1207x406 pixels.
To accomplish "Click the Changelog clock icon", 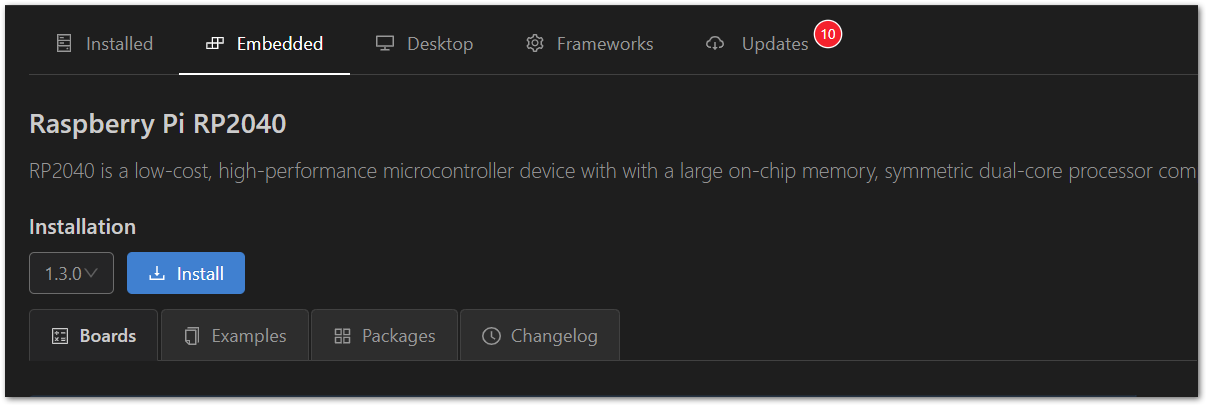I will coord(491,336).
